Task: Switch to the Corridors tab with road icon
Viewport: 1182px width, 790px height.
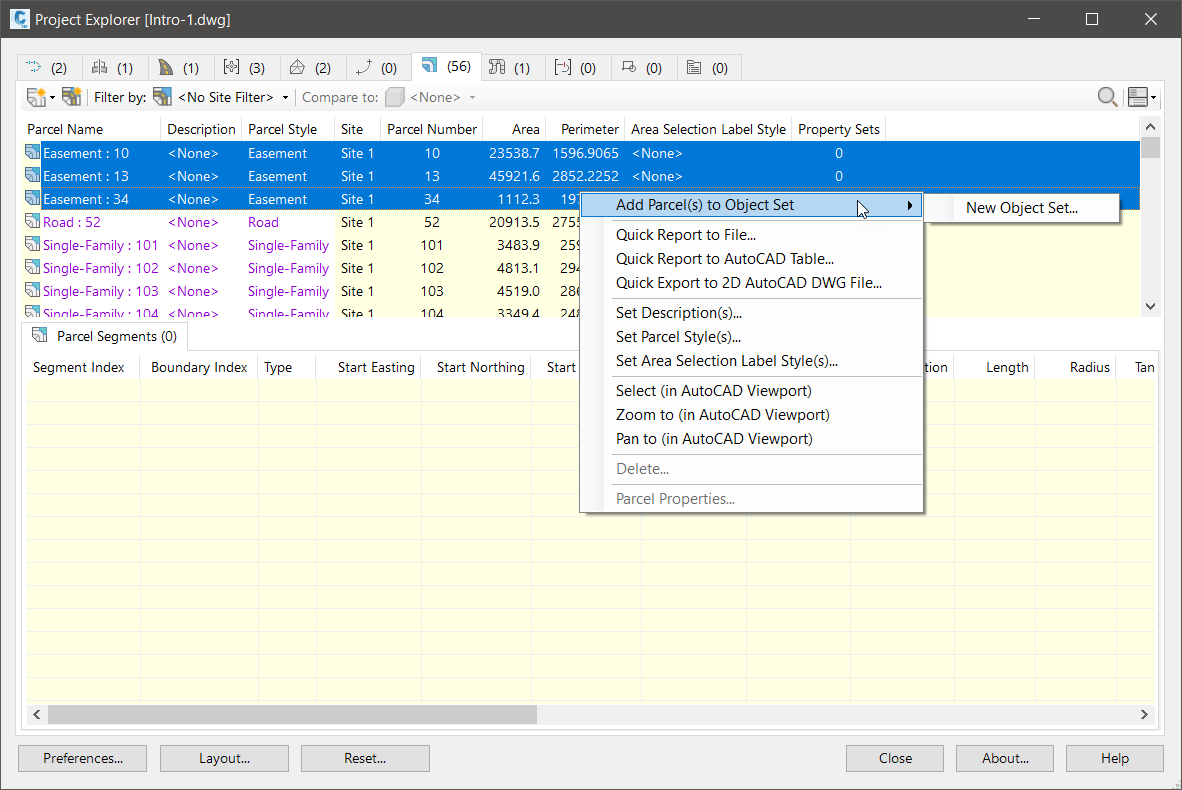Action: 178,68
